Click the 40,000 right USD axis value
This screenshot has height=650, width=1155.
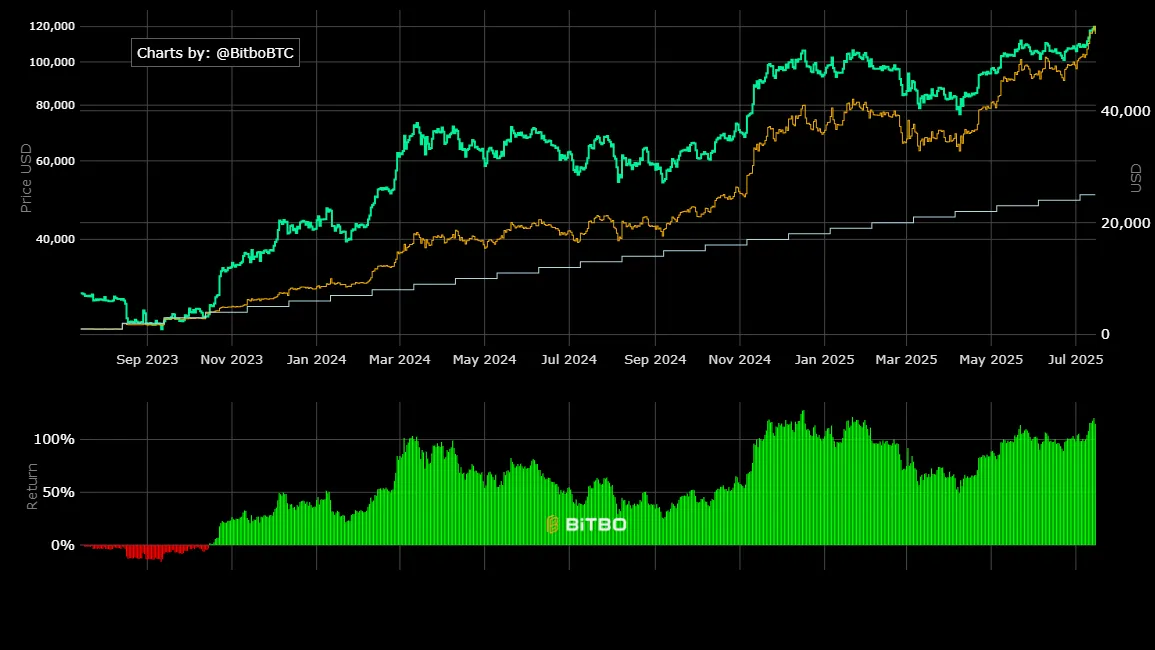[1125, 111]
